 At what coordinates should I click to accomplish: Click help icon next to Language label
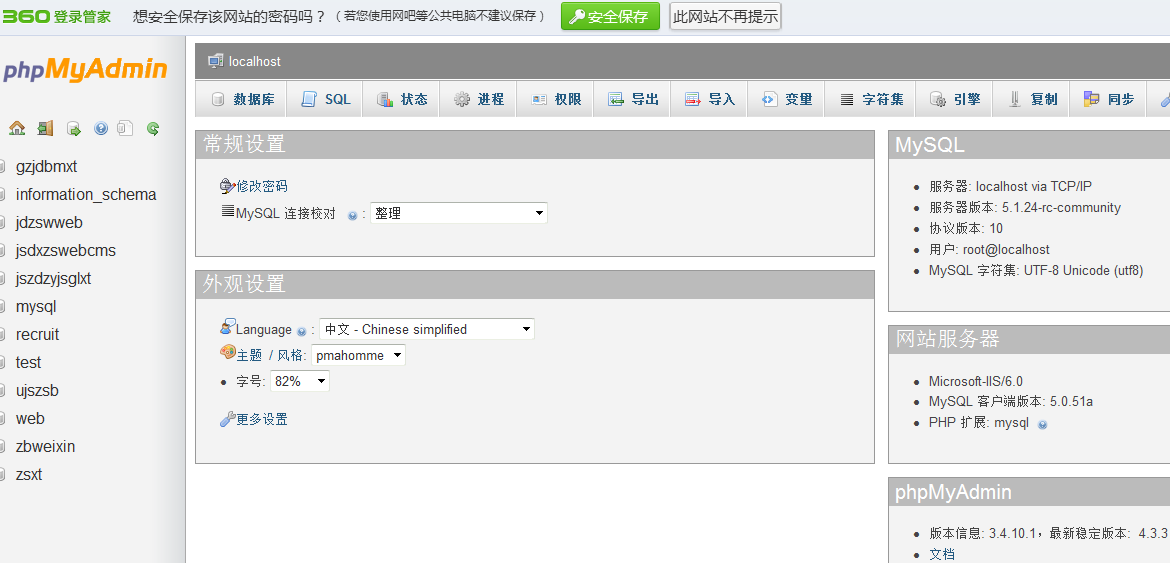tap(301, 331)
